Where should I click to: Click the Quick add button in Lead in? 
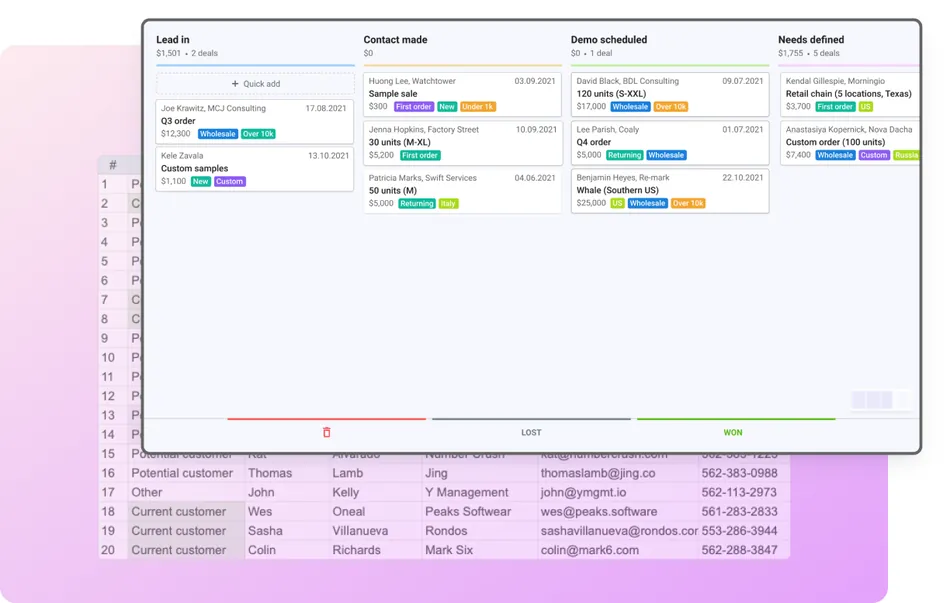pyautogui.click(x=255, y=84)
